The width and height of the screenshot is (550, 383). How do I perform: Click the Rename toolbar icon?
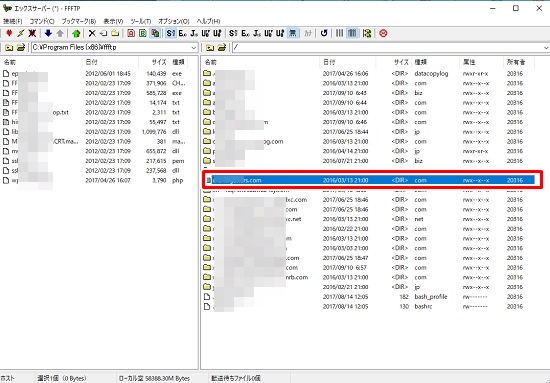(x=103, y=33)
